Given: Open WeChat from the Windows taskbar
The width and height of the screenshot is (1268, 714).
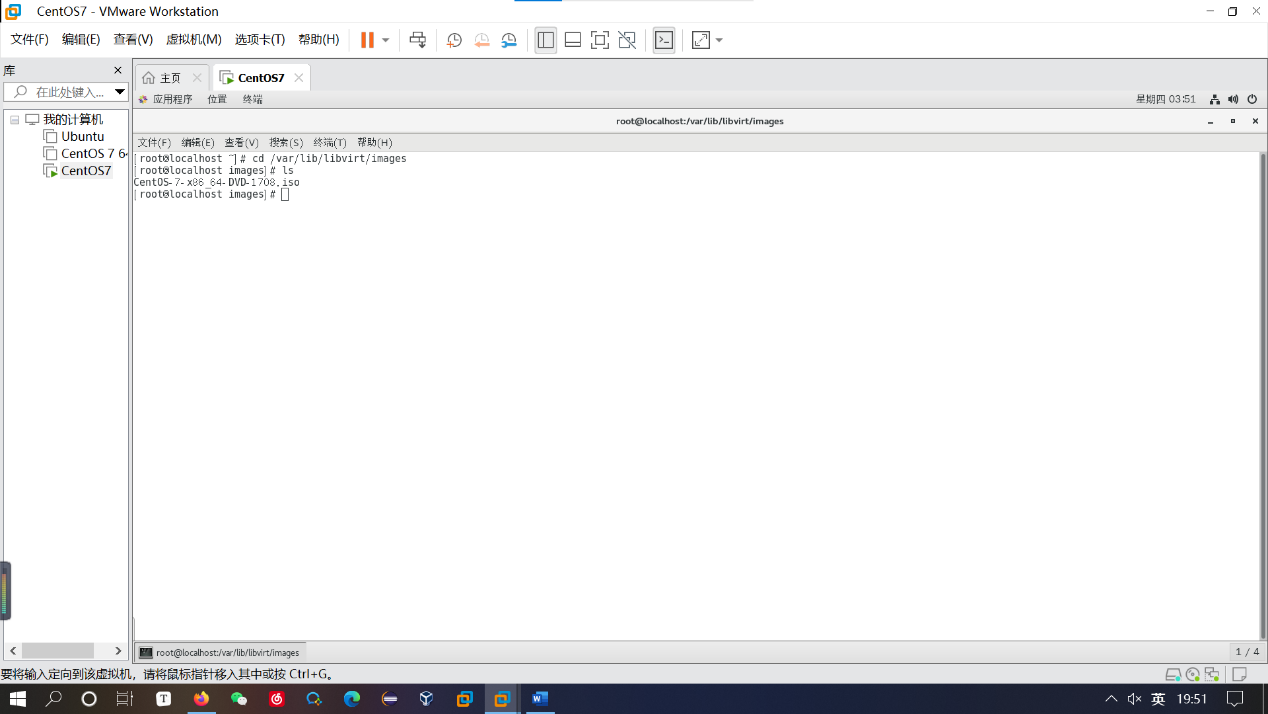Looking at the screenshot, I should (x=239, y=699).
